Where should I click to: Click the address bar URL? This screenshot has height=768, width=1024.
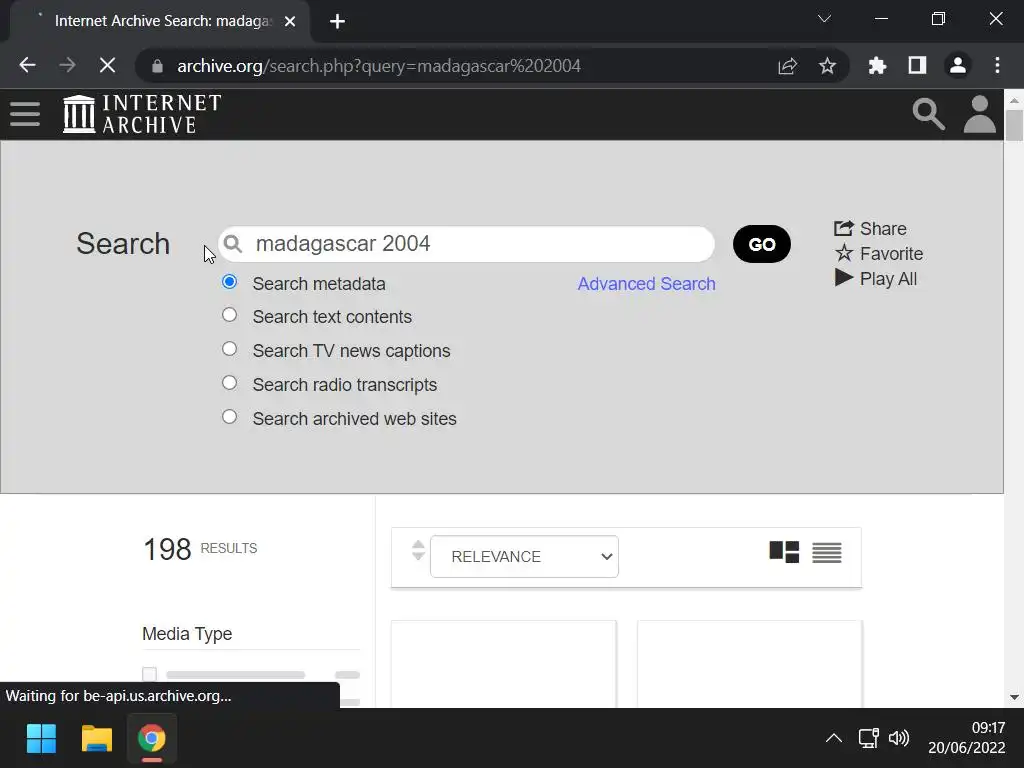379,66
